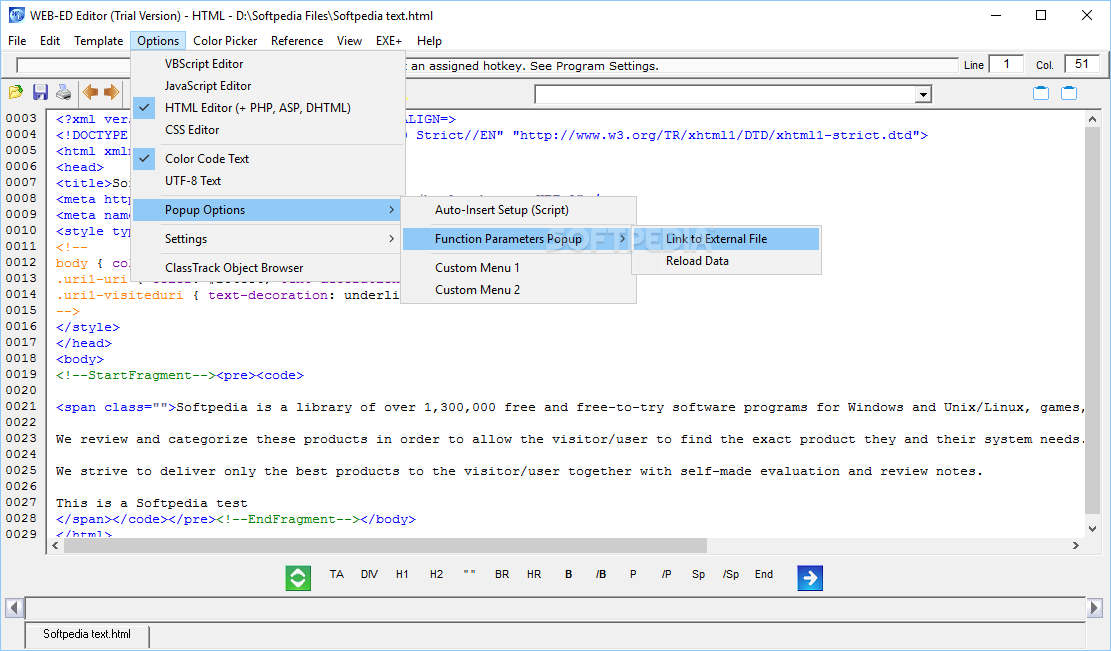Viewport: 1111px width, 651px height.
Task: Click the /Sp closing span button
Action: tap(731, 574)
